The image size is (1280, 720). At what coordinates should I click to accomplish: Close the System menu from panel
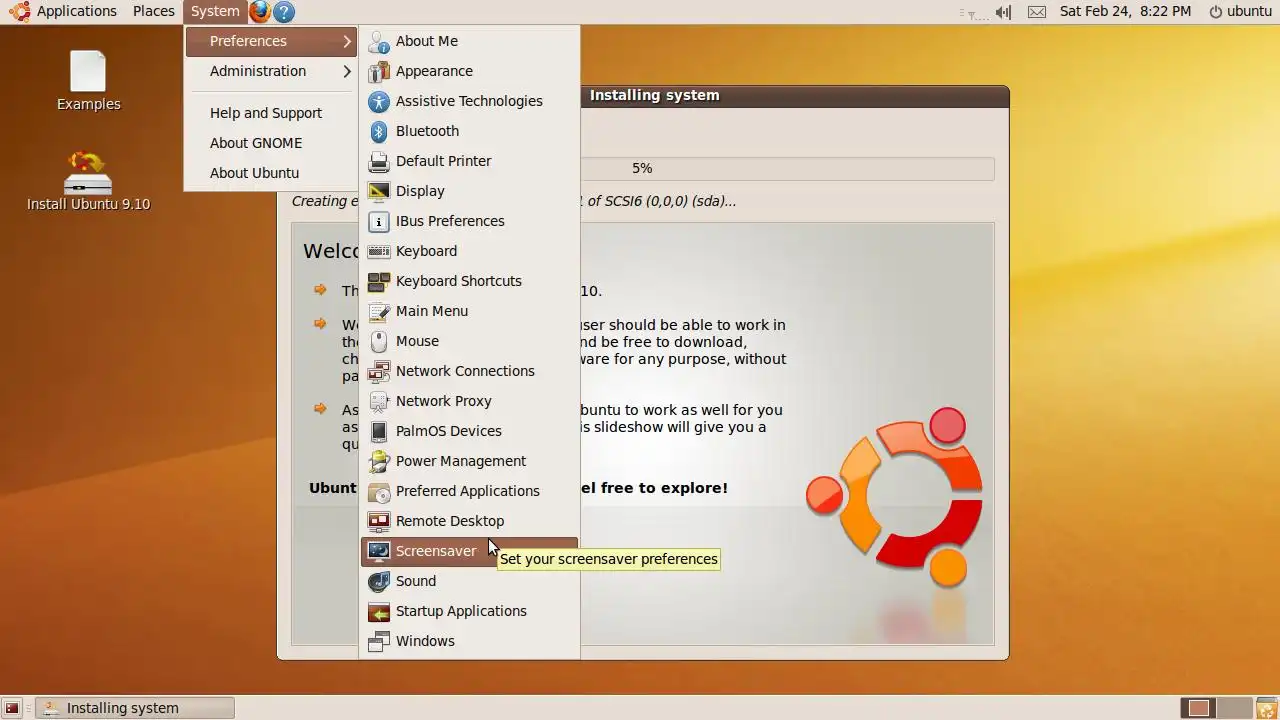(215, 11)
